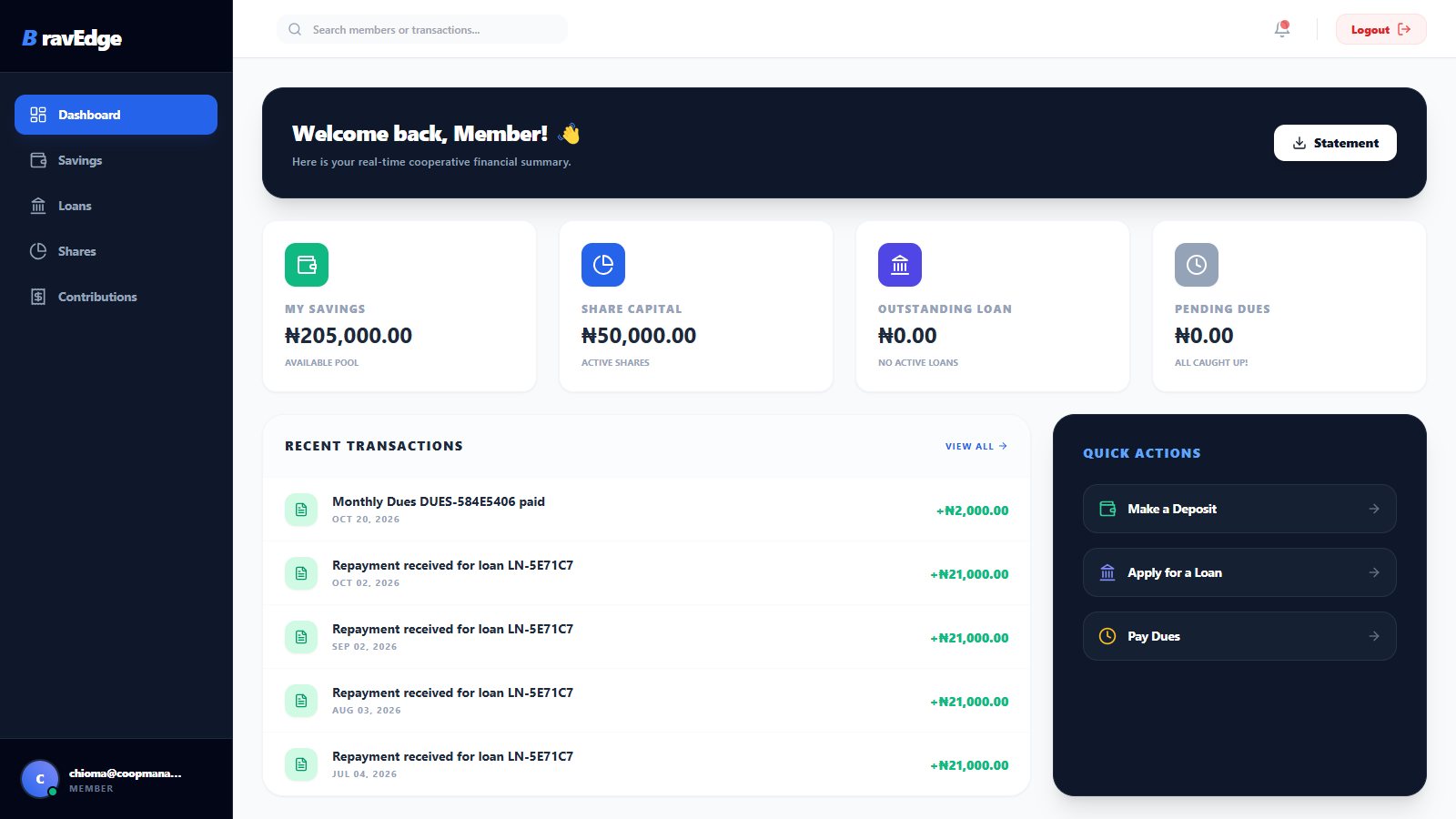The width and height of the screenshot is (1456, 819).
Task: Click the Logout button
Action: [x=1380, y=29]
